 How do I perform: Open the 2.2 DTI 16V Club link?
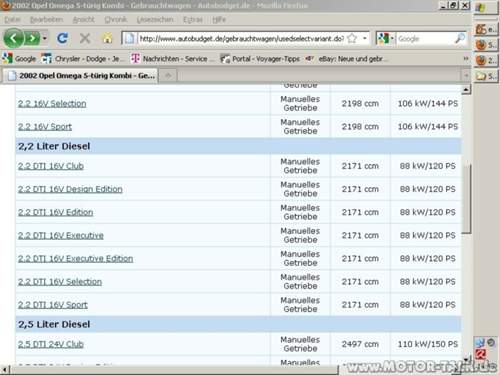[51, 166]
